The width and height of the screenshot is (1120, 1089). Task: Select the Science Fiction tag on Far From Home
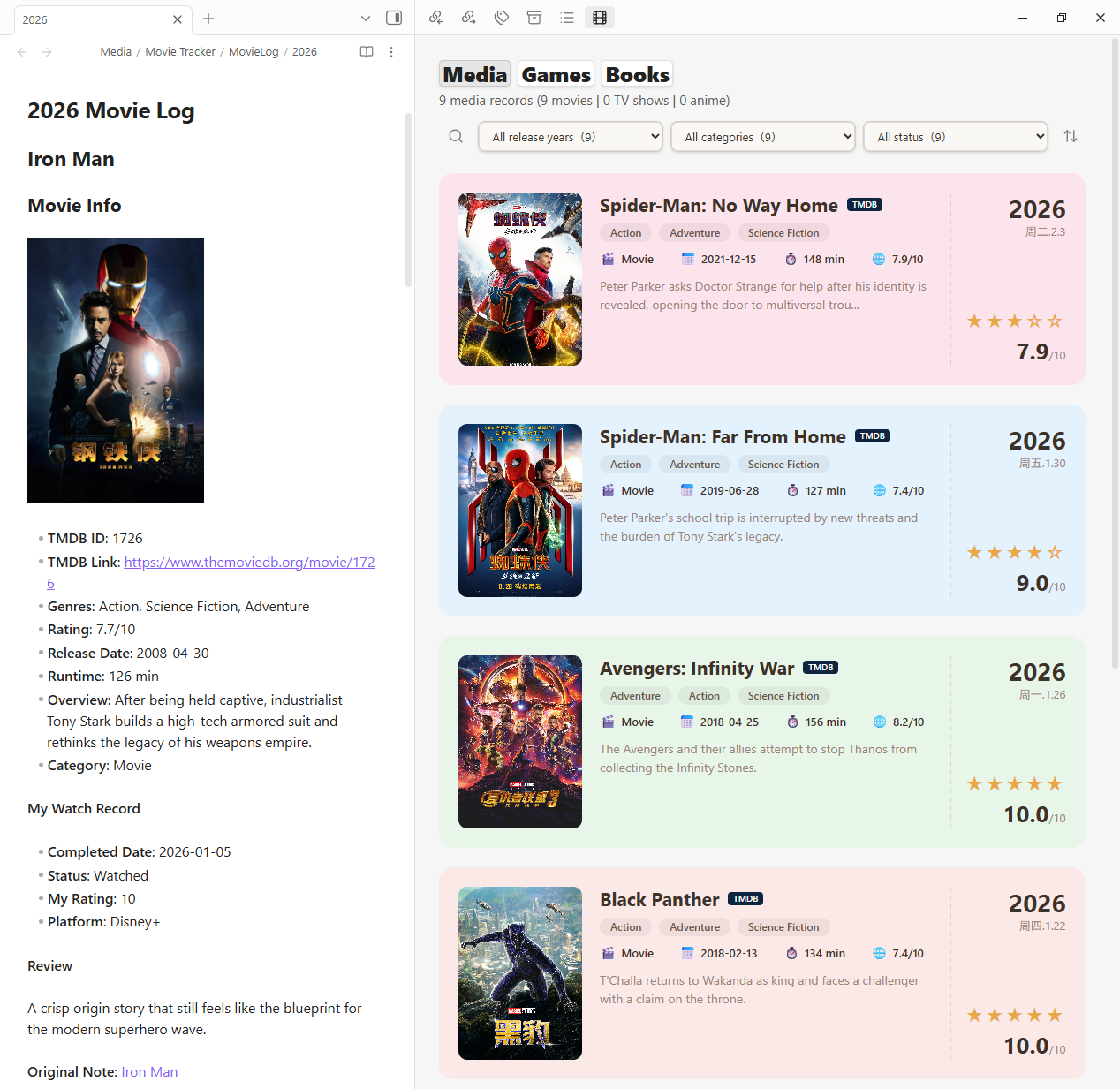click(783, 465)
